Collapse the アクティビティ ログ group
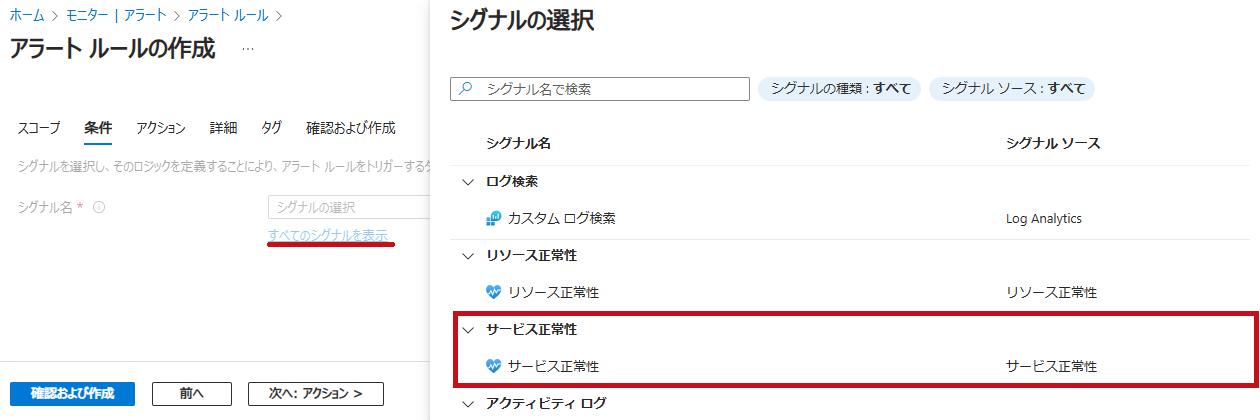1260x420 pixels. click(x=467, y=404)
